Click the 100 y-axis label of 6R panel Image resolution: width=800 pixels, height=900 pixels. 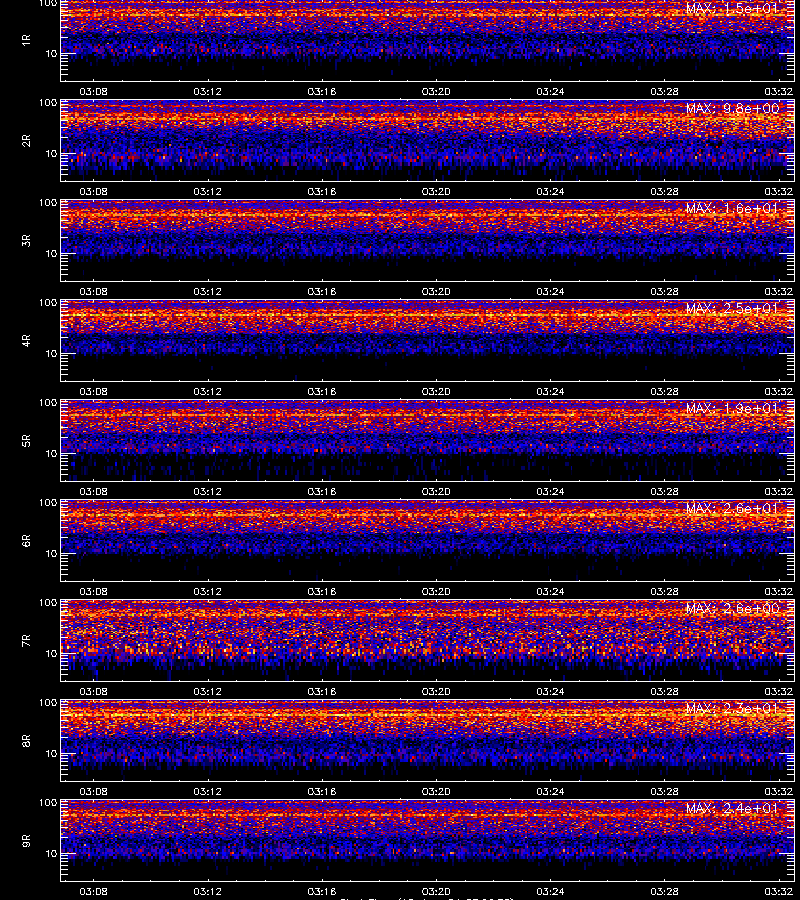click(48, 503)
